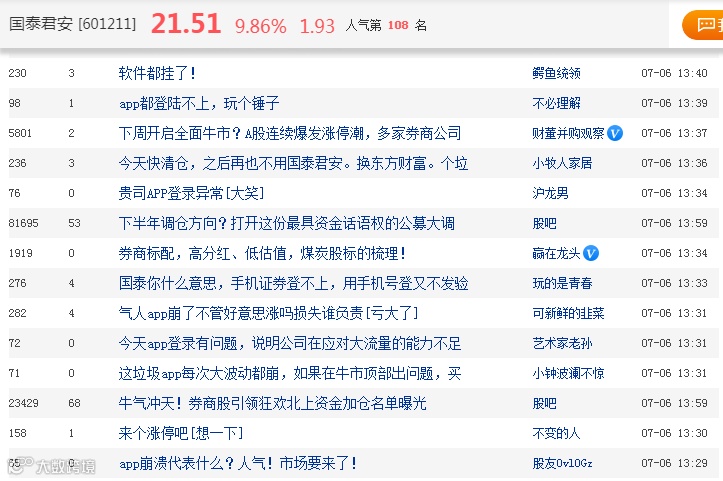Open the stock title 国泰君安 [601211]

tap(72, 24)
